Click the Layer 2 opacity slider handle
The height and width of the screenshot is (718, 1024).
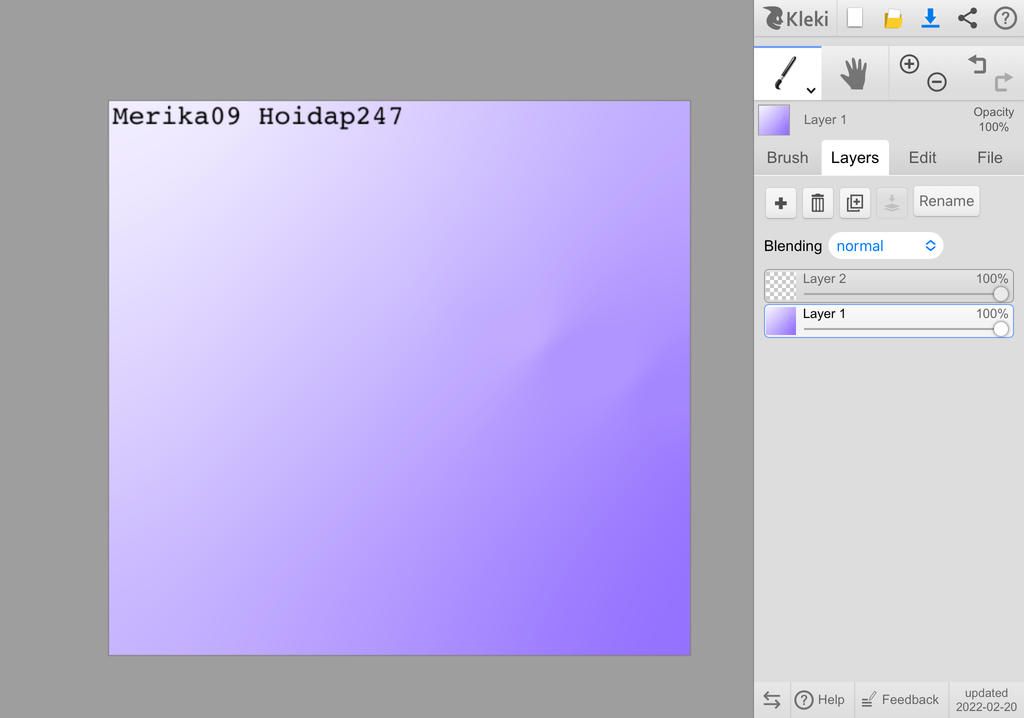[x=1000, y=294]
